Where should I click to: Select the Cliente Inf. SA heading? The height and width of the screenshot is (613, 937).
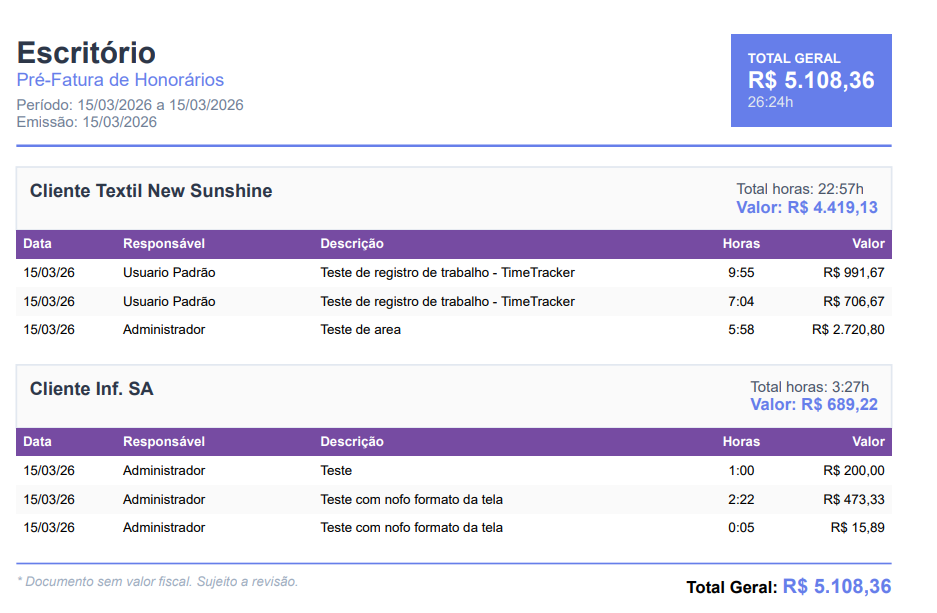click(x=92, y=389)
